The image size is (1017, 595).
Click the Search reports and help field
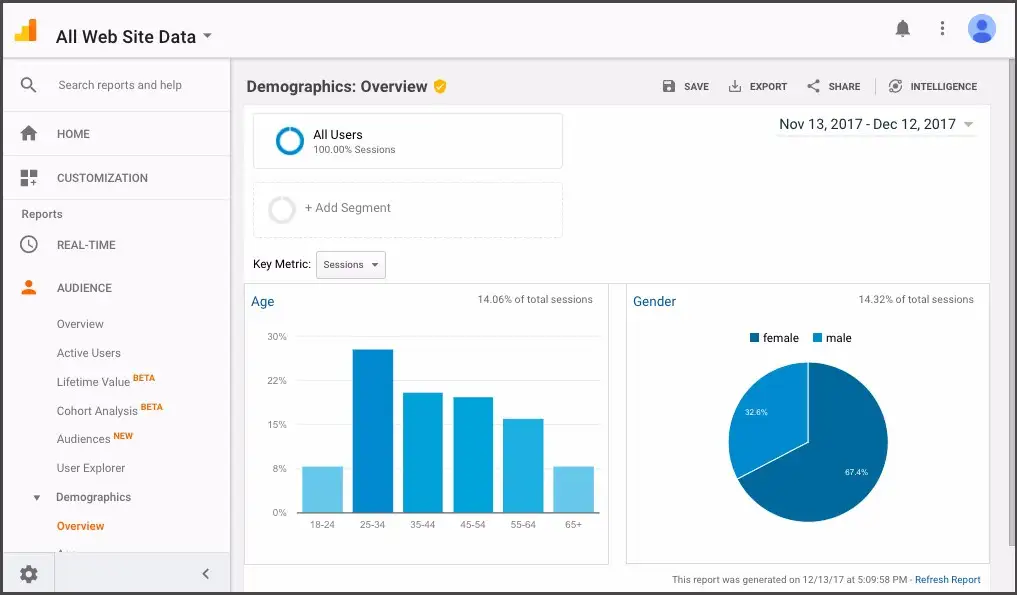point(120,85)
